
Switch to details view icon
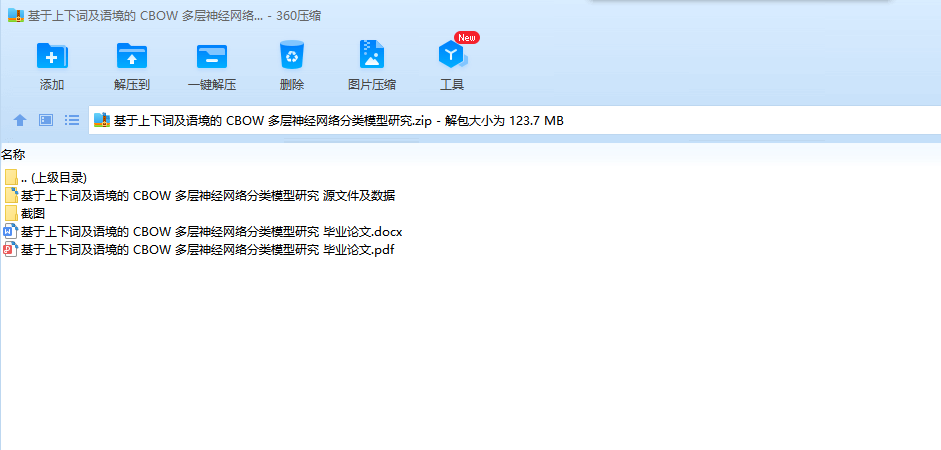[46, 120]
